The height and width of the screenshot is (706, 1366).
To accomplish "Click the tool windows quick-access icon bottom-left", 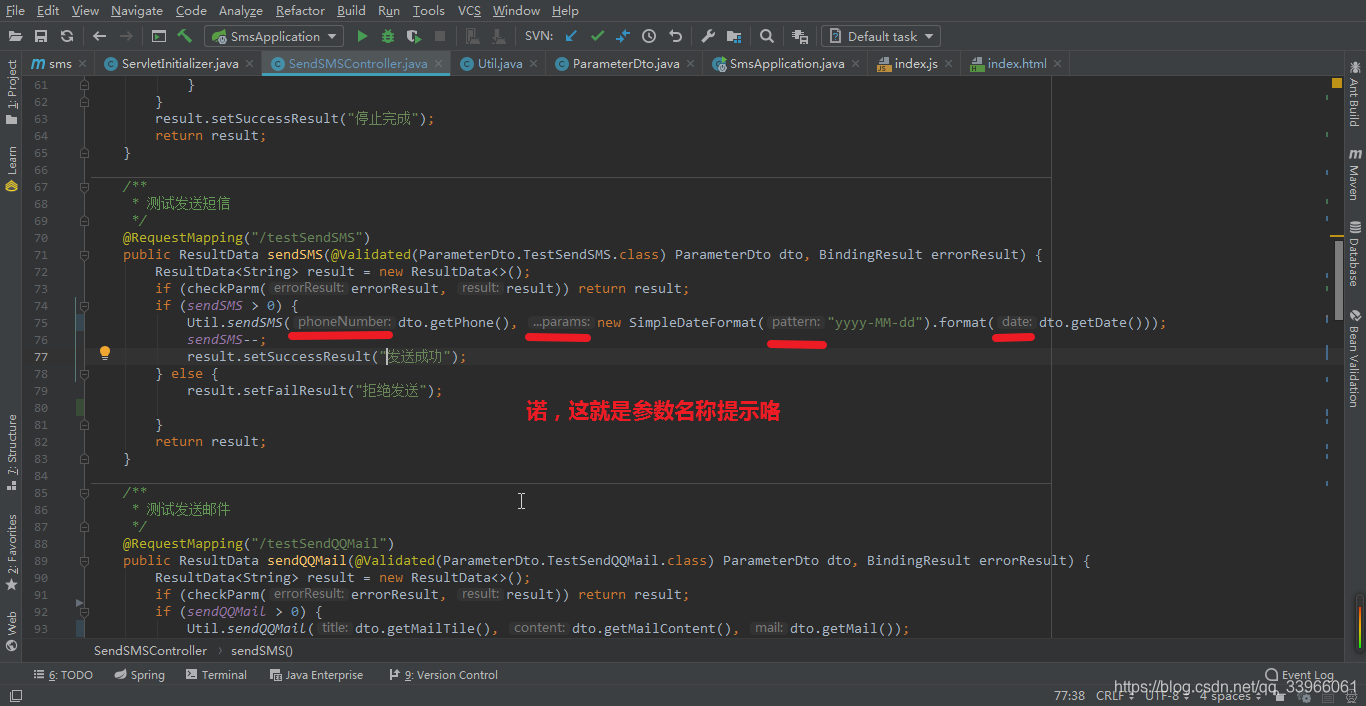I will (x=16, y=696).
